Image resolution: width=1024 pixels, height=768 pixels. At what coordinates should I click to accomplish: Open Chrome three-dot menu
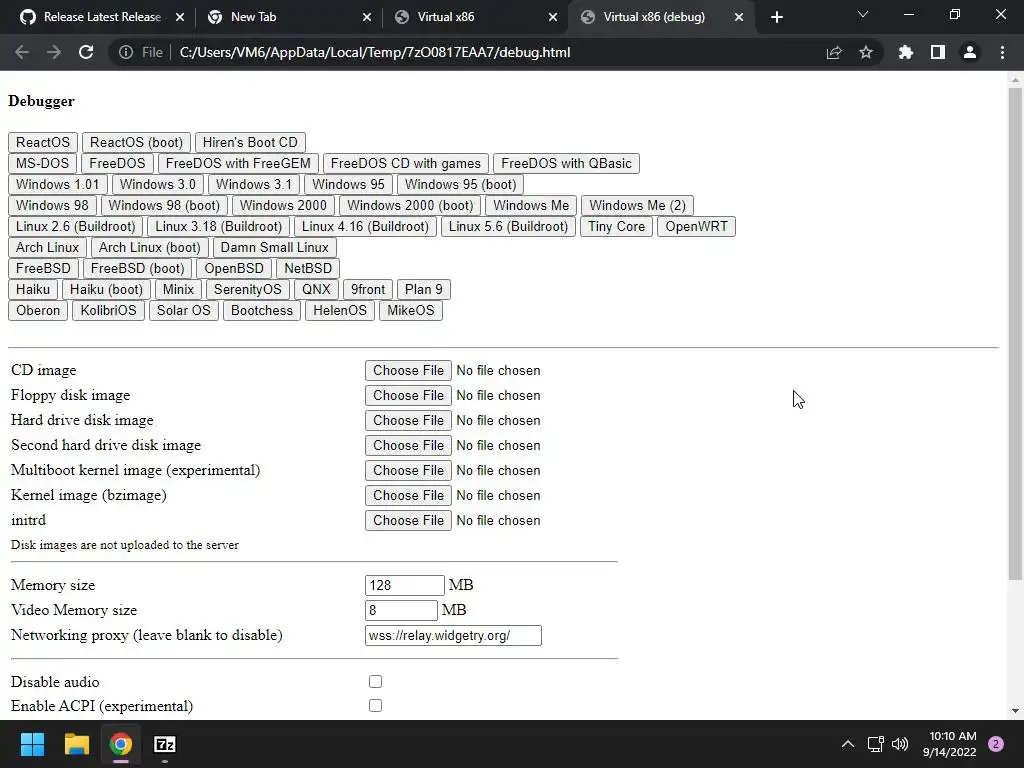[x=1002, y=52]
